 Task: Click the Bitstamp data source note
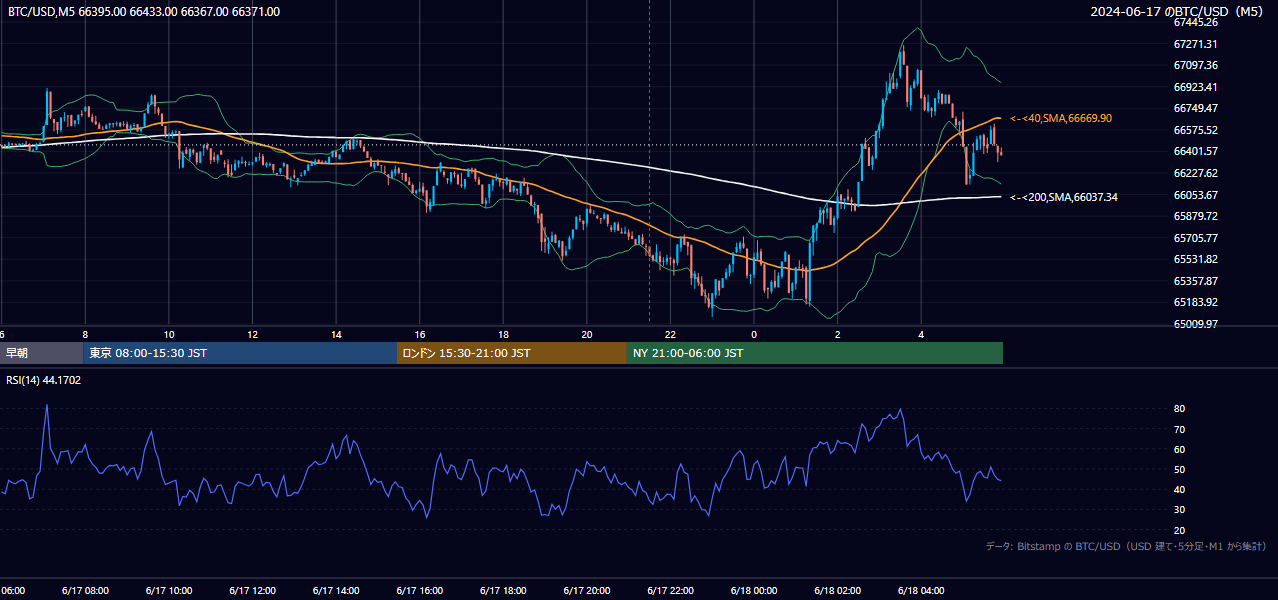coord(1126,546)
